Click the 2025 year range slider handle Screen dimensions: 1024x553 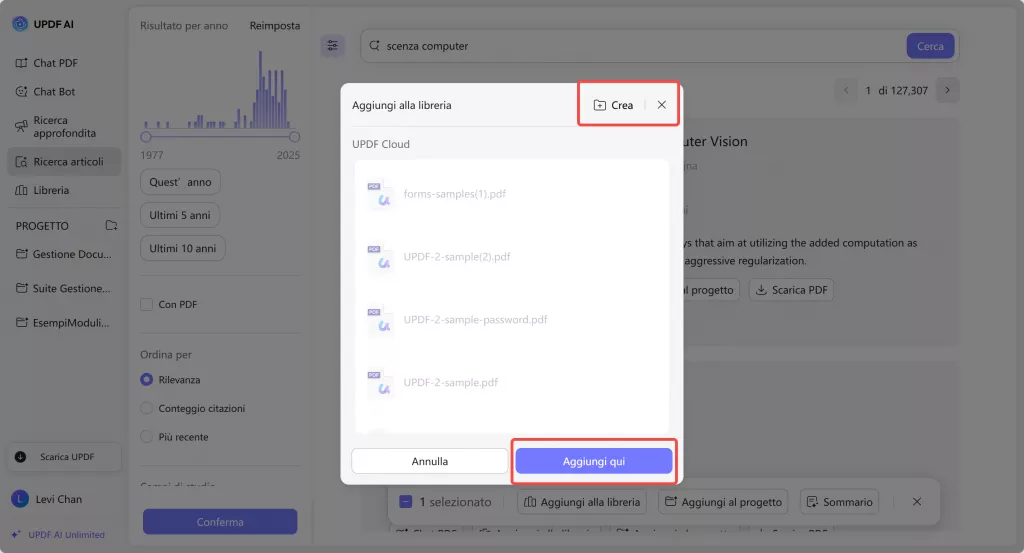pos(294,136)
